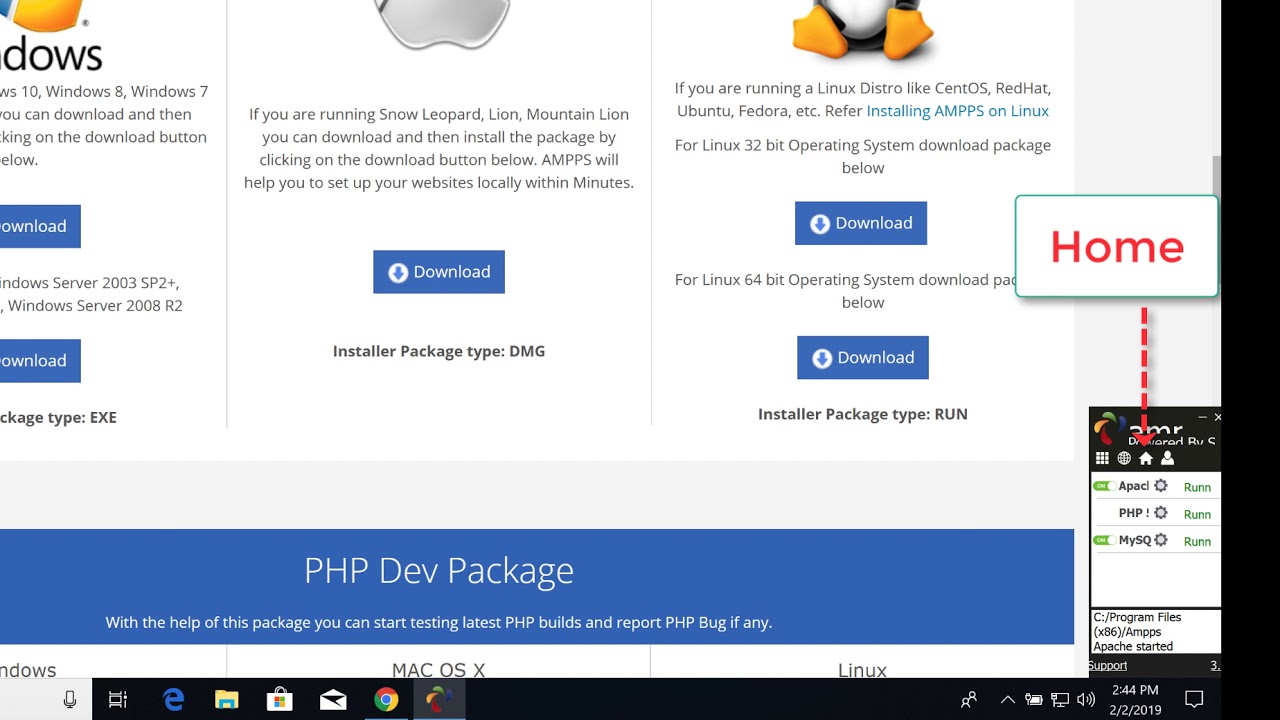Viewport: 1280px width, 720px height.
Task: Open Task View from the taskbar
Action: pyautogui.click(x=118, y=700)
